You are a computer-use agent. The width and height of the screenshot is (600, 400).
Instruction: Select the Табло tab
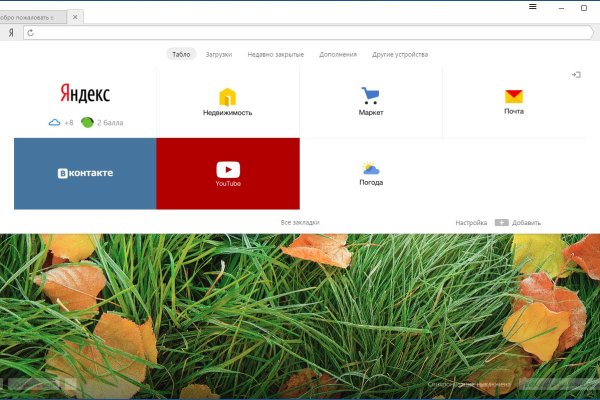coord(181,54)
